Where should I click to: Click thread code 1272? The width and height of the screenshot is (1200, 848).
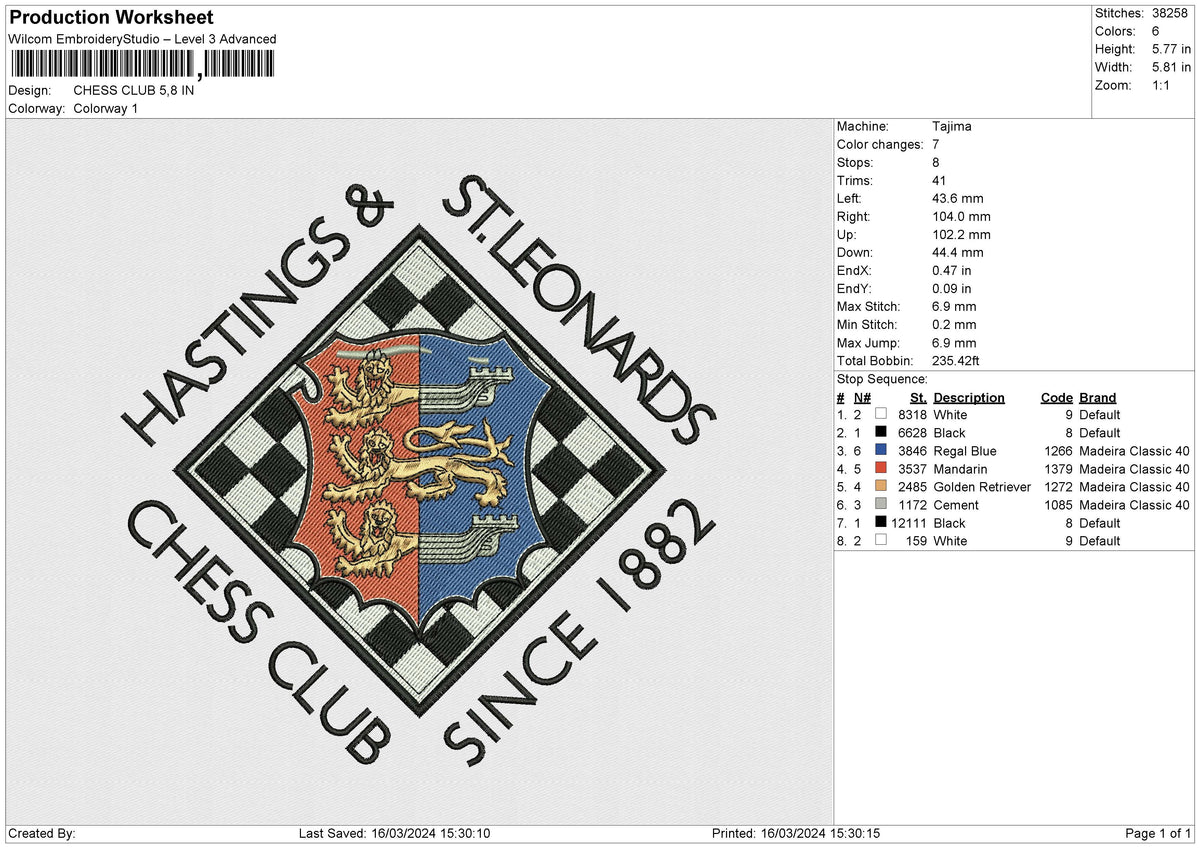(x=1059, y=487)
